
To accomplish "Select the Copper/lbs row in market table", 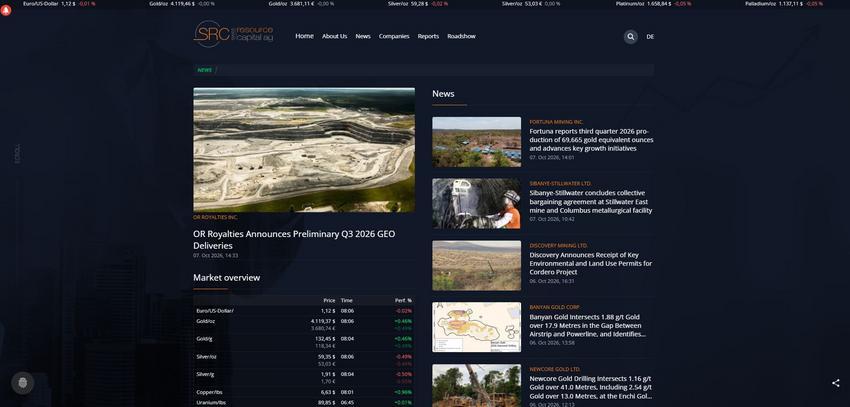I will point(304,392).
